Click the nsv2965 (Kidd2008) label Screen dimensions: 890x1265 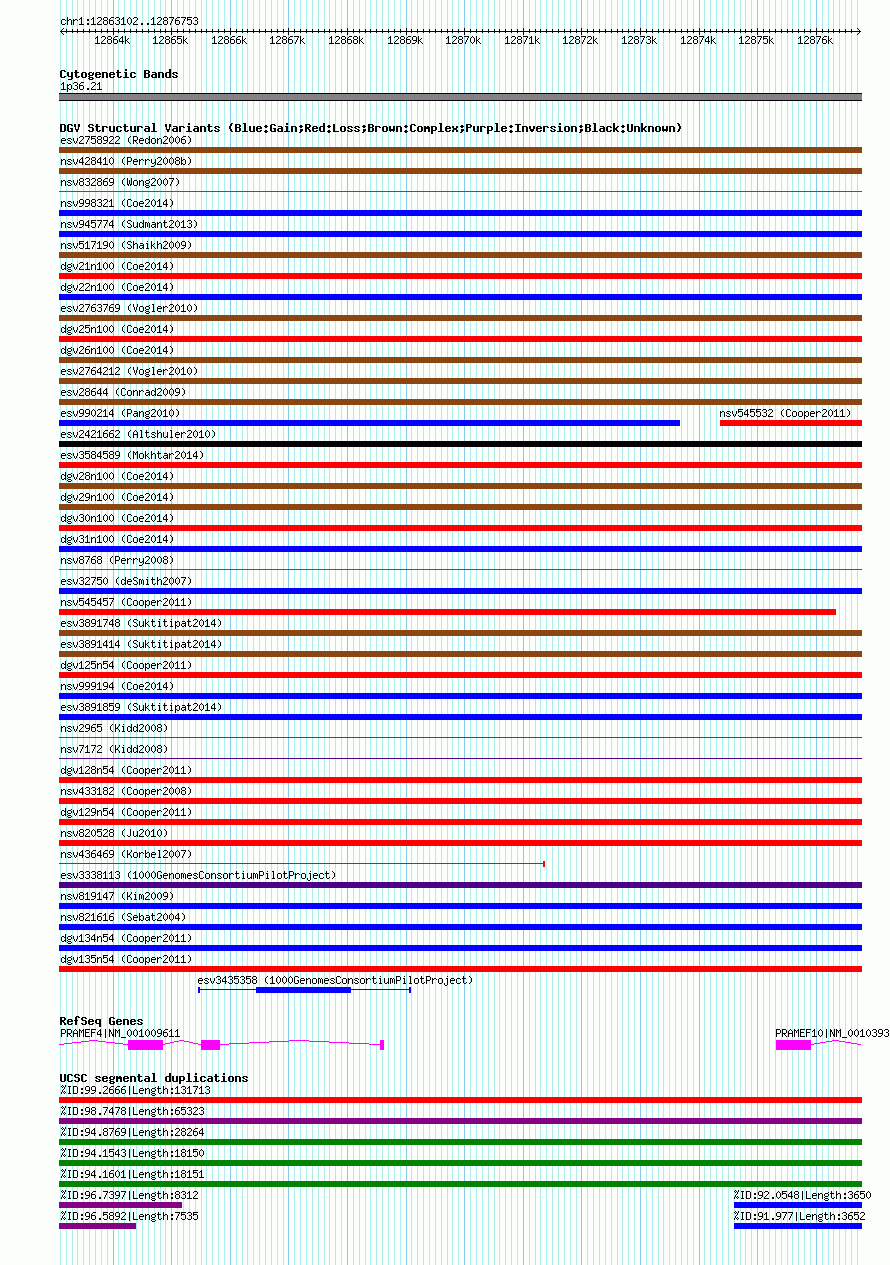114,728
